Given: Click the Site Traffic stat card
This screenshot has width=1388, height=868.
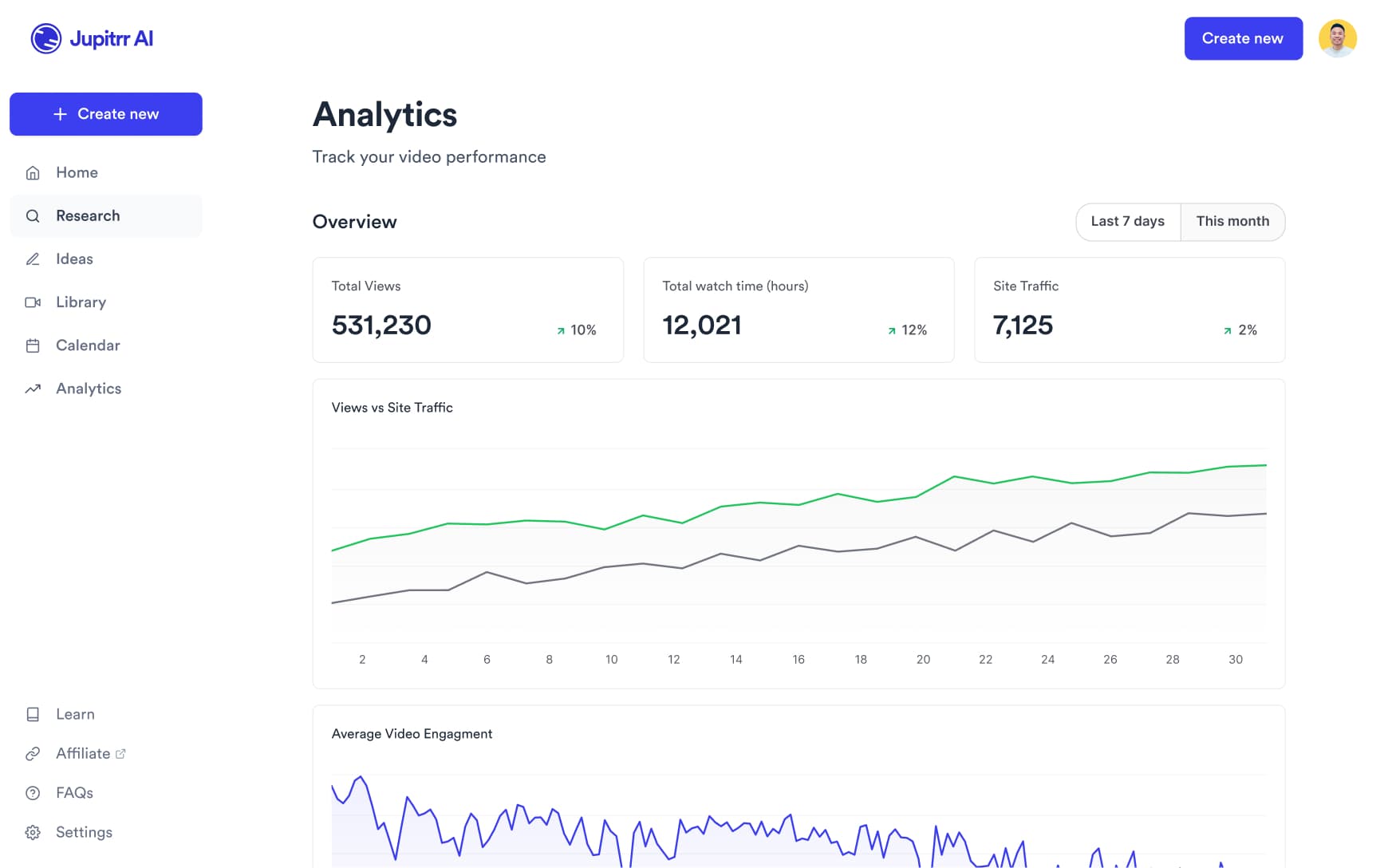Looking at the screenshot, I should point(1130,310).
